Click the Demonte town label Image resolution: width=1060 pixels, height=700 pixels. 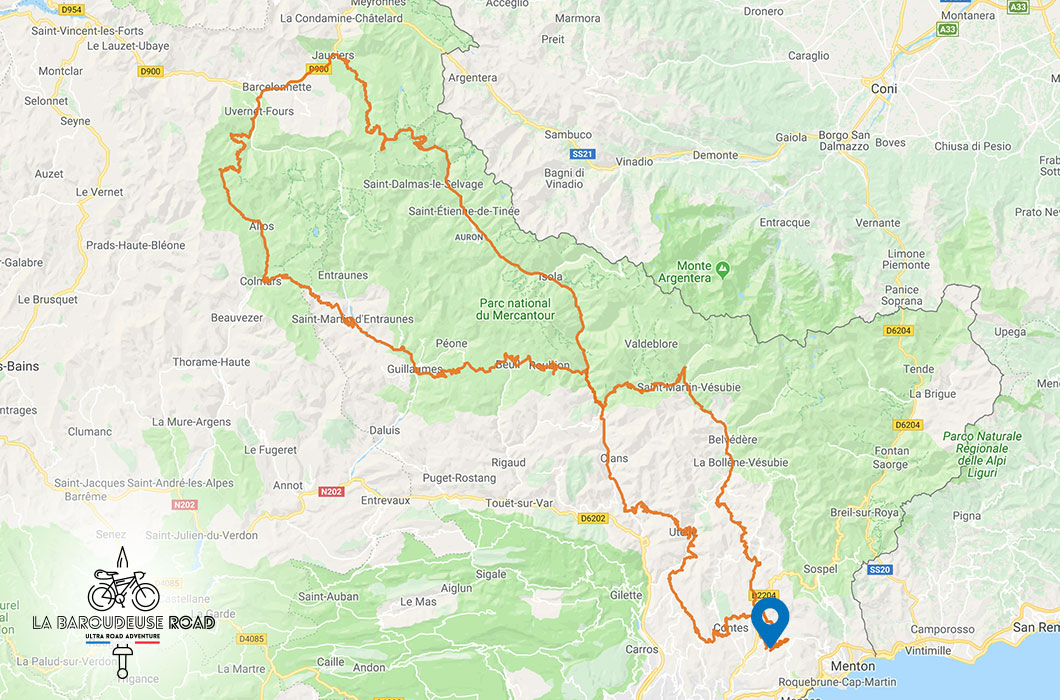pyautogui.click(x=715, y=155)
